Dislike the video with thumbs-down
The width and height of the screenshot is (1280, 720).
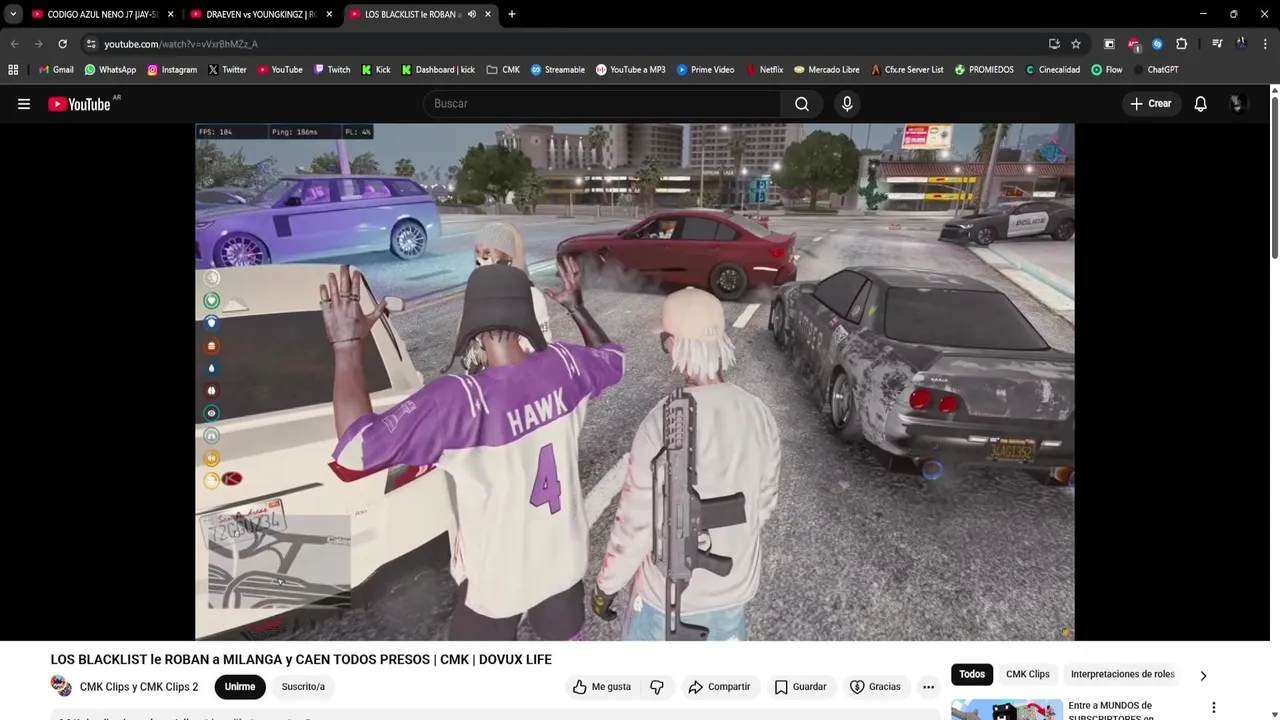[x=657, y=687]
